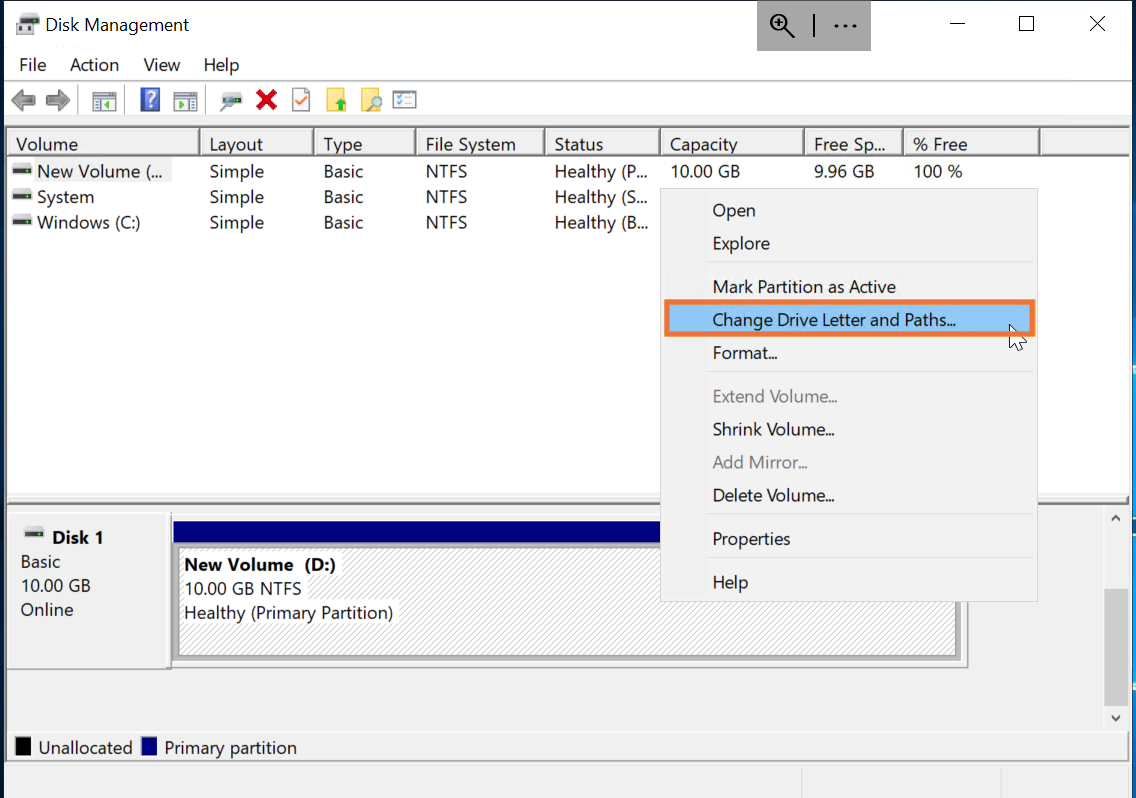Open Properties from the context menu
The width and height of the screenshot is (1136, 798).
849,539
